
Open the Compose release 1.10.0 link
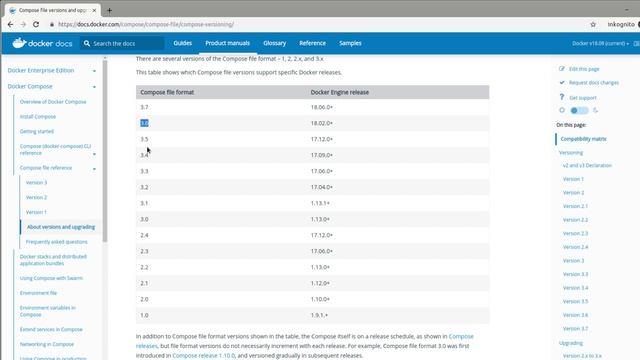coord(204,356)
